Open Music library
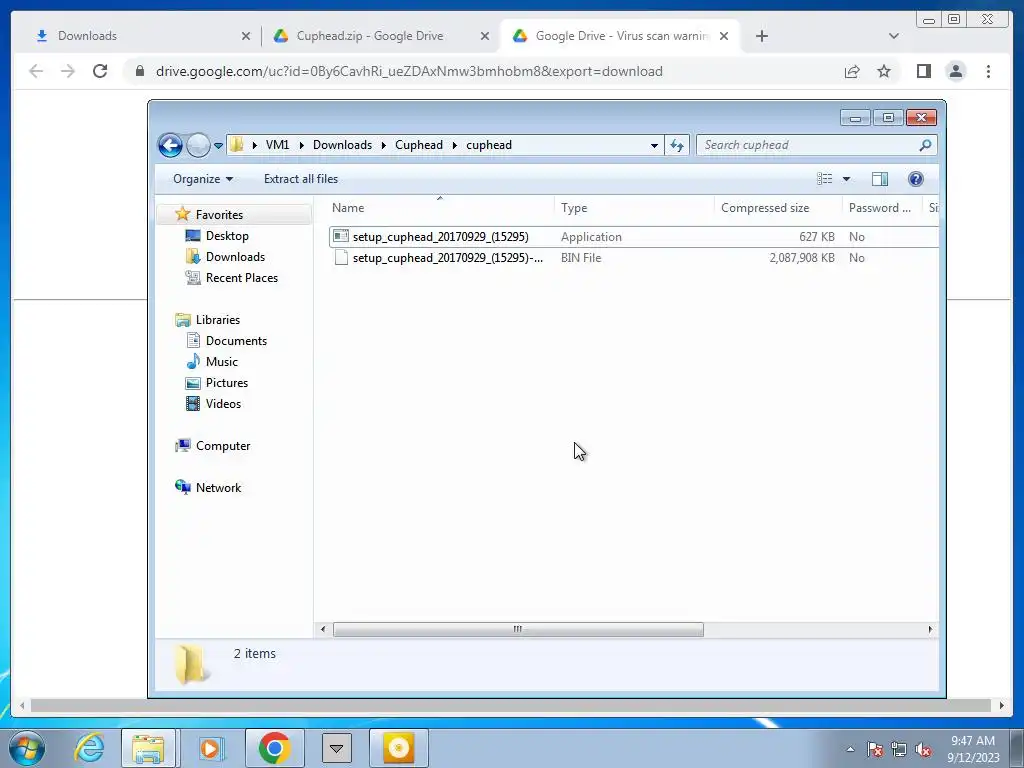Screen dimensions: 1024x768 point(221,362)
